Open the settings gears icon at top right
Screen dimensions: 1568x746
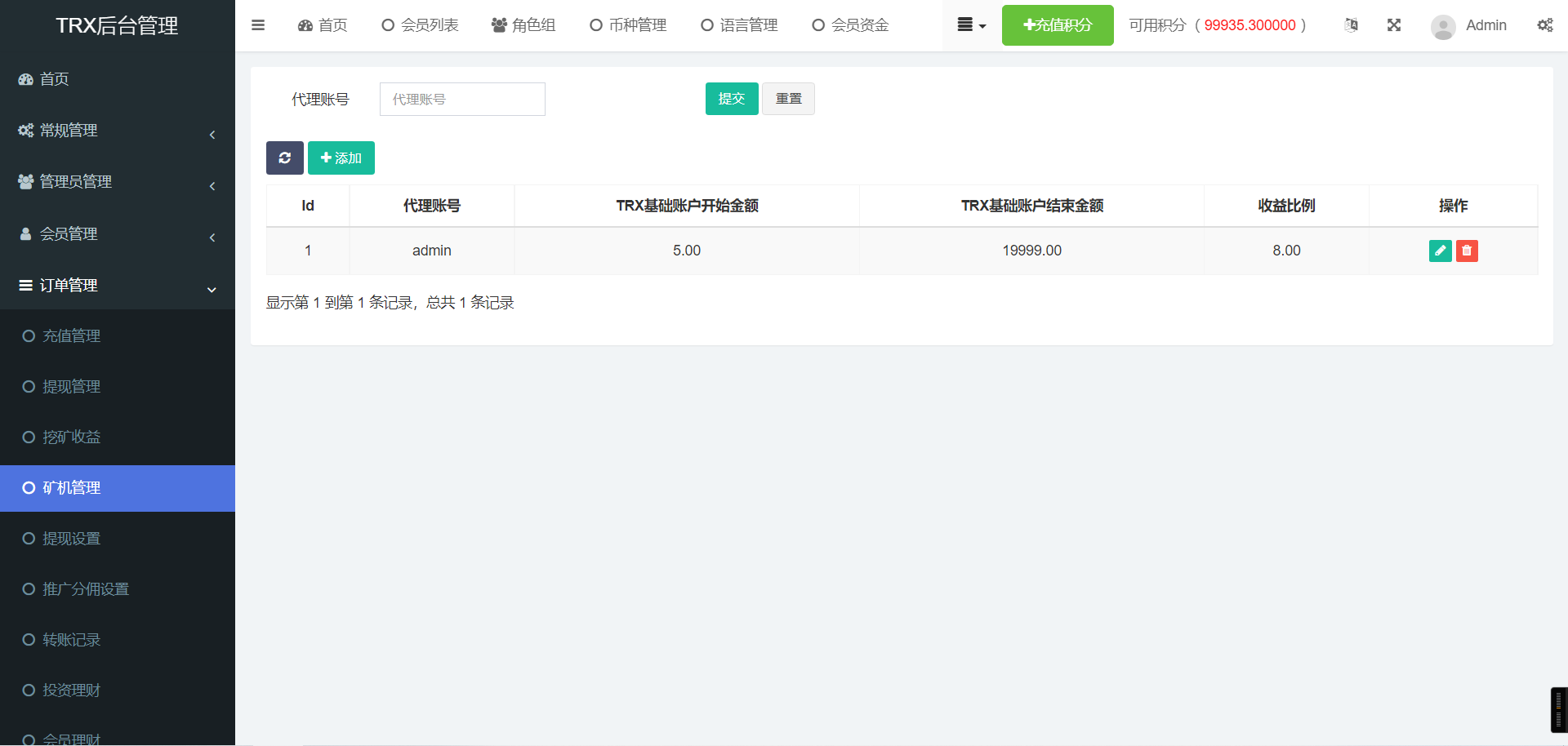[x=1544, y=25]
